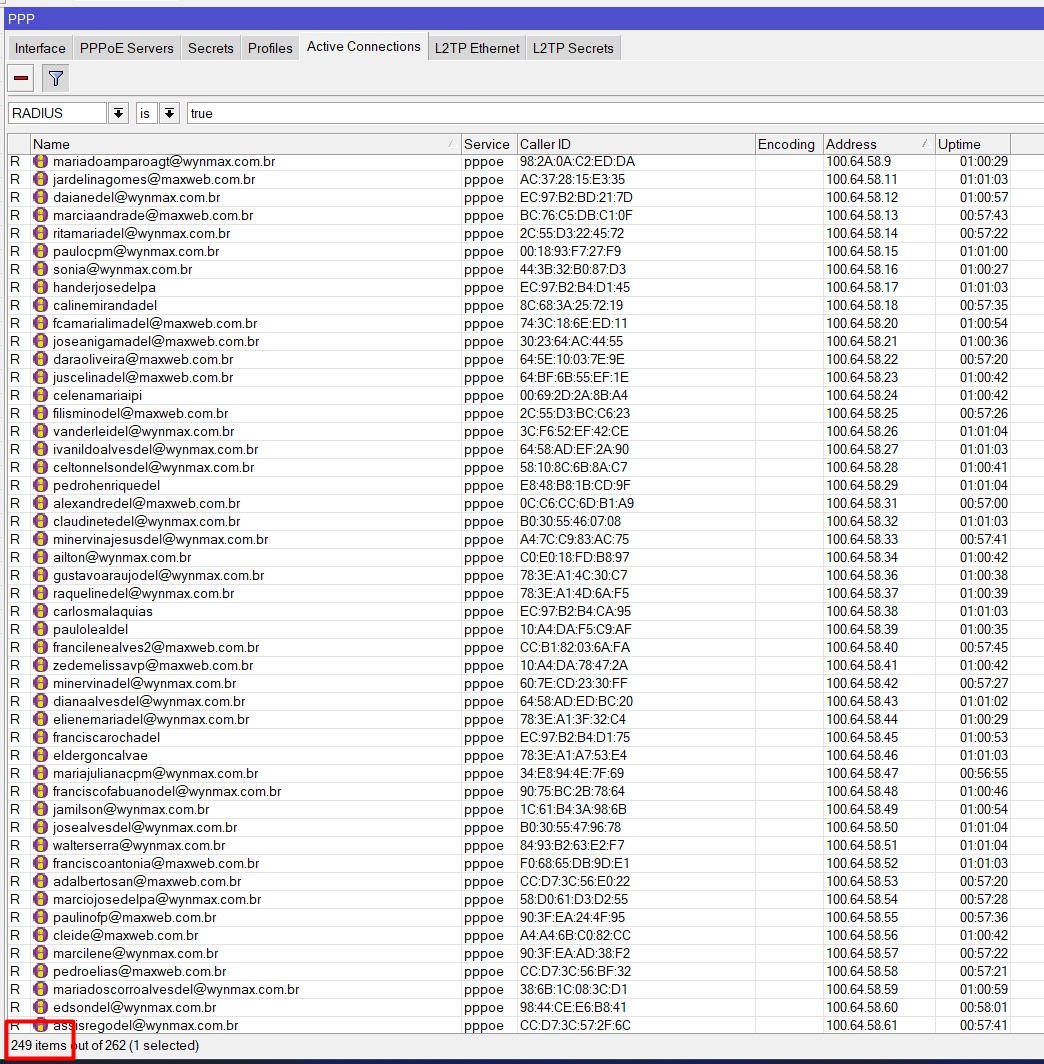Select filisminodel@maxweb.com.br entry
Viewport: 1044px width, 1064px height.
tap(140, 413)
